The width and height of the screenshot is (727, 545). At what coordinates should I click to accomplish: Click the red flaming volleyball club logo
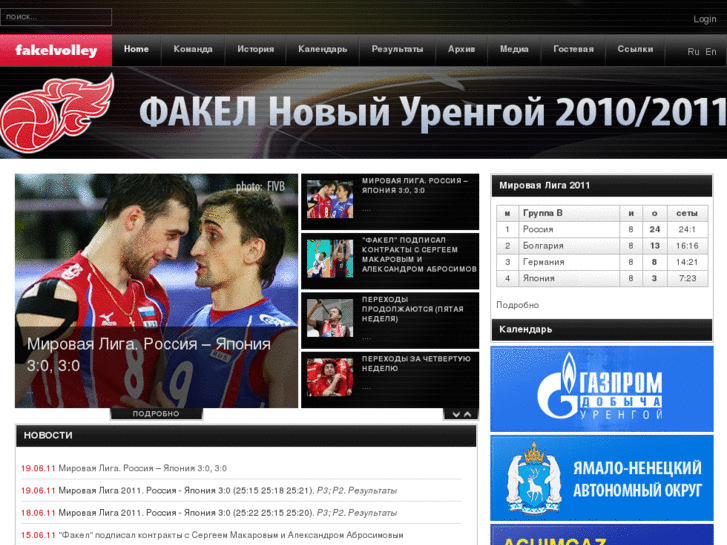57,113
